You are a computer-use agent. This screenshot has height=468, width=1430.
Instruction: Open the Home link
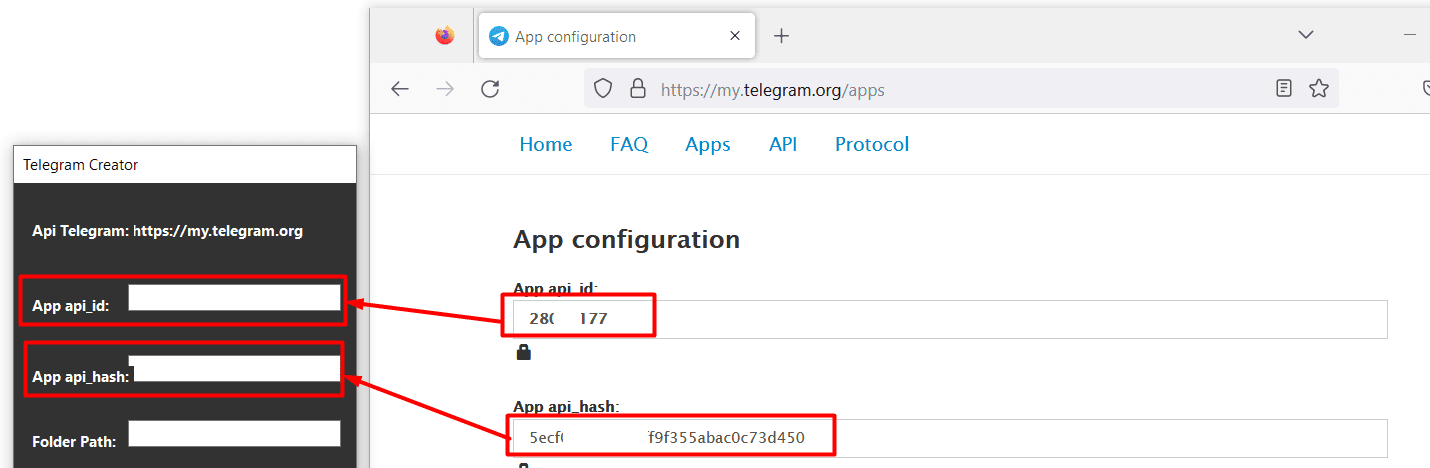tap(546, 144)
